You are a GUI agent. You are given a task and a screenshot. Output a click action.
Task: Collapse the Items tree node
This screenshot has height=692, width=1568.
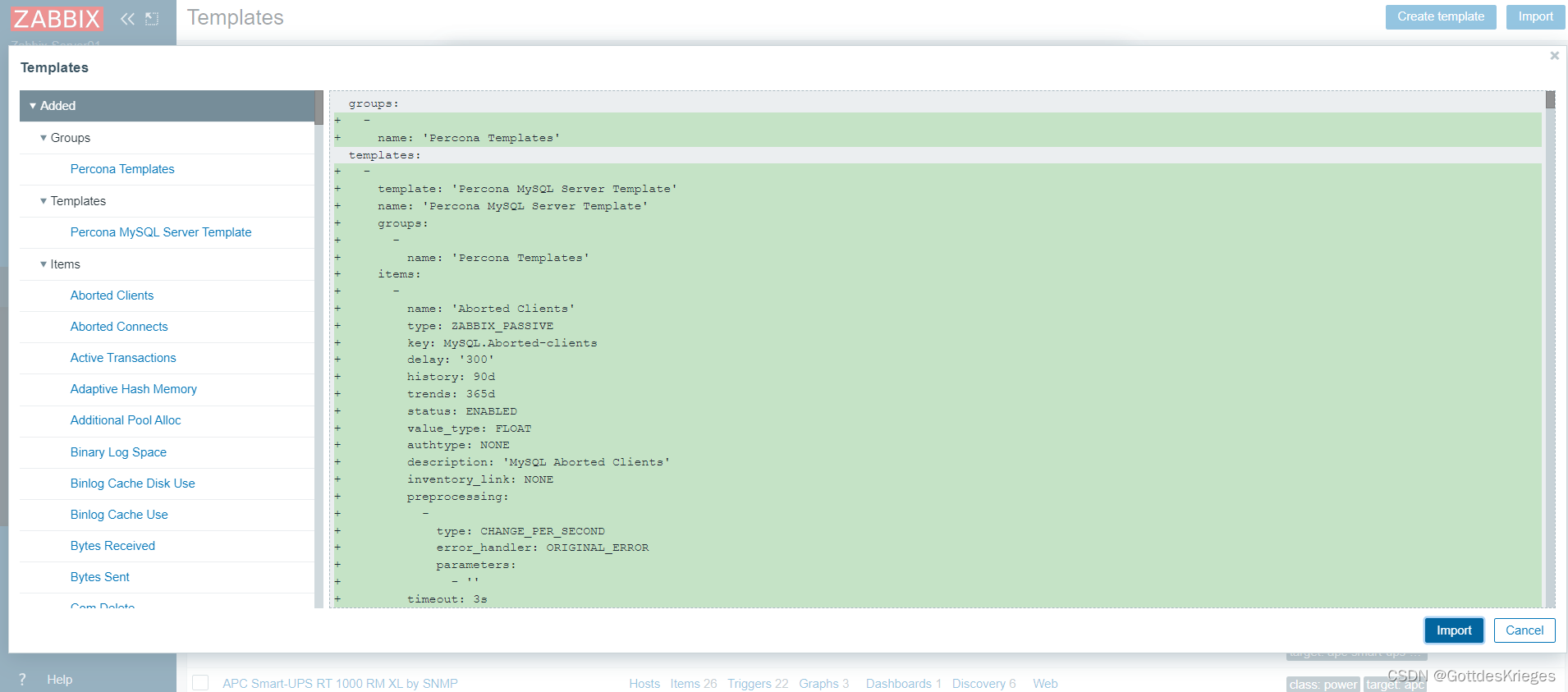(x=44, y=264)
